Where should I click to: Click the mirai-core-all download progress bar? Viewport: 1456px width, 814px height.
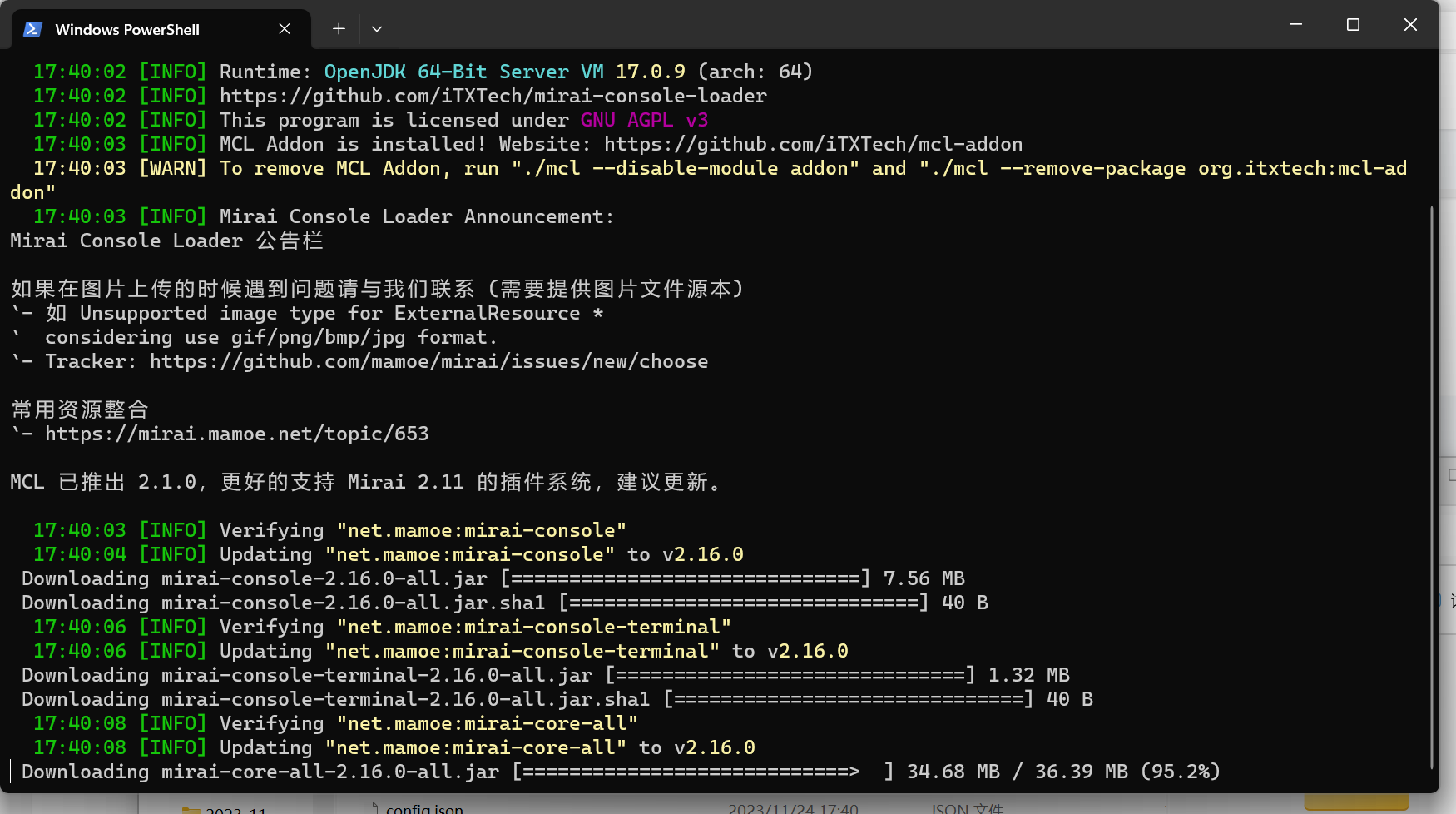click(x=703, y=772)
